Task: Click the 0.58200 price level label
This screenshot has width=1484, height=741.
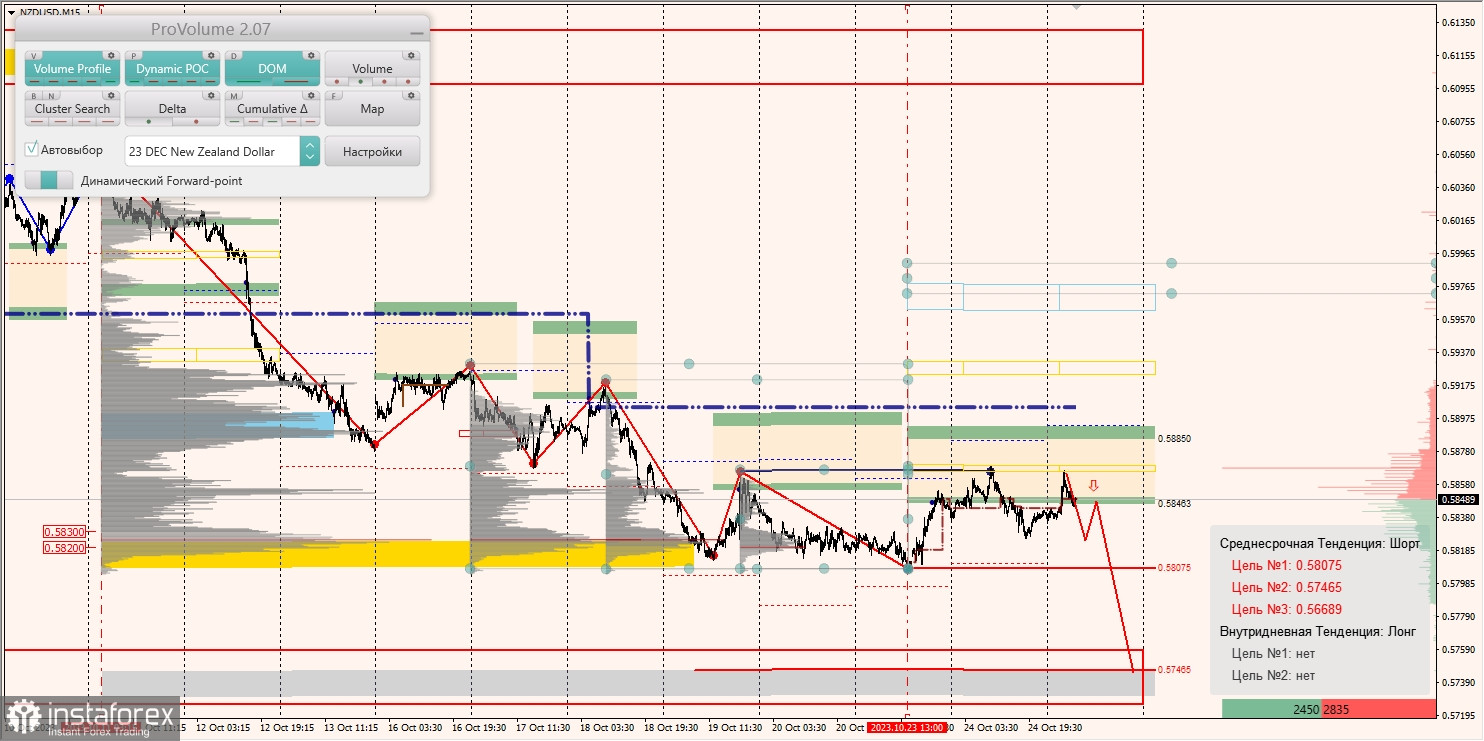Action: tap(64, 548)
